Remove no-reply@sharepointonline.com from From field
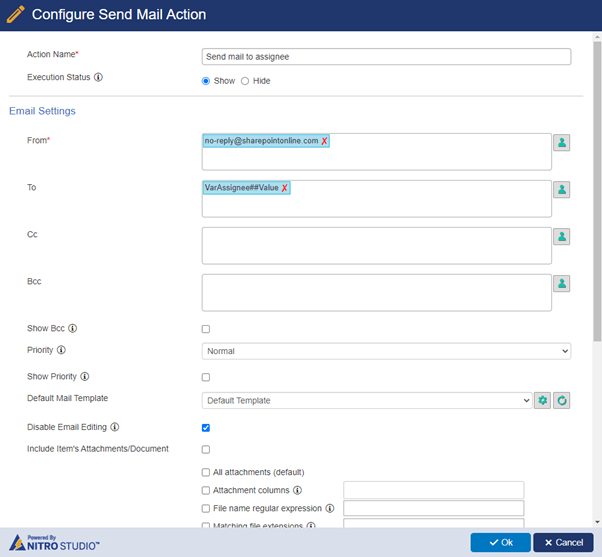This screenshot has width=602, height=557. pos(324,141)
